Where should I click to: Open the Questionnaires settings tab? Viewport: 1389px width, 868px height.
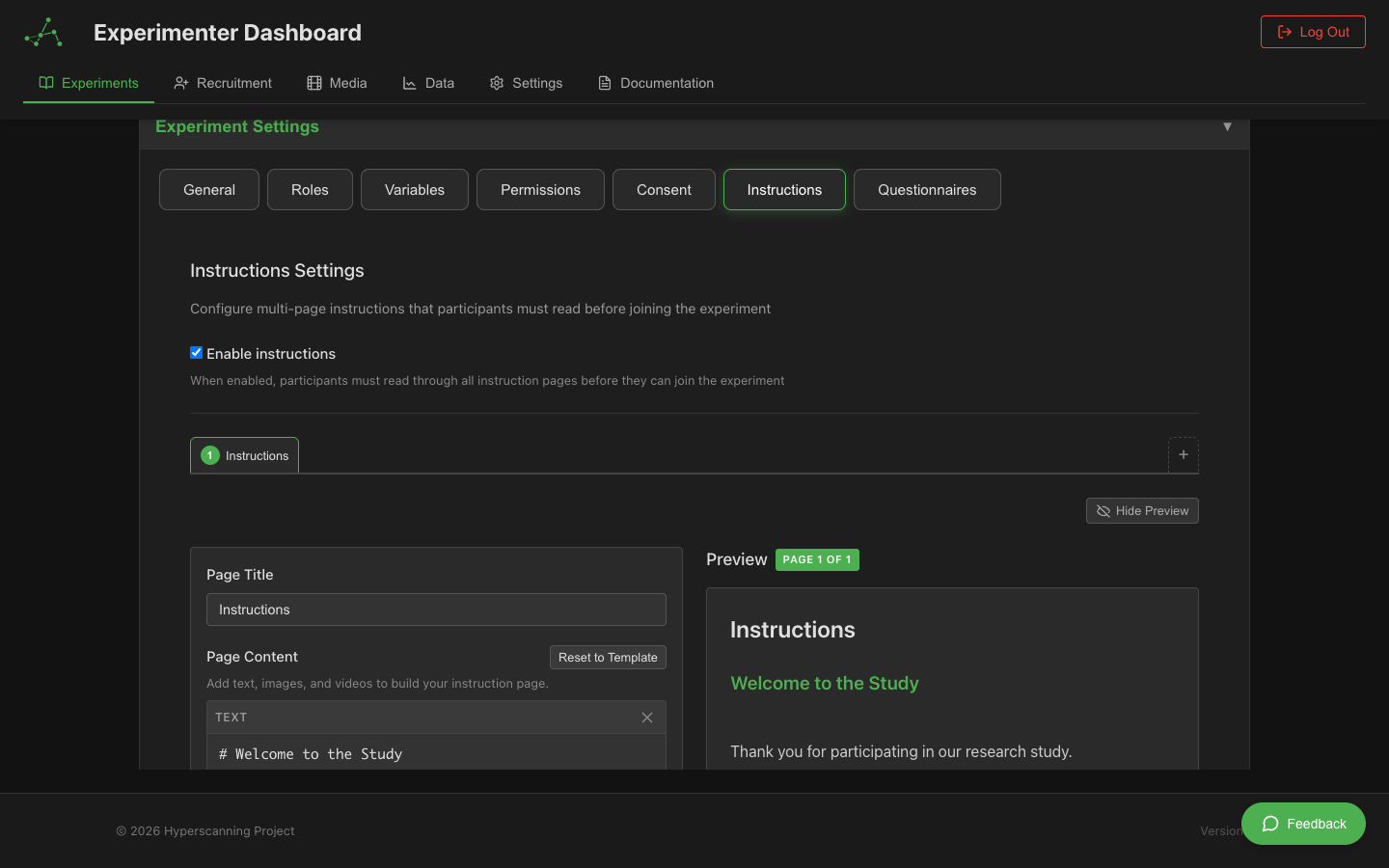[927, 189]
